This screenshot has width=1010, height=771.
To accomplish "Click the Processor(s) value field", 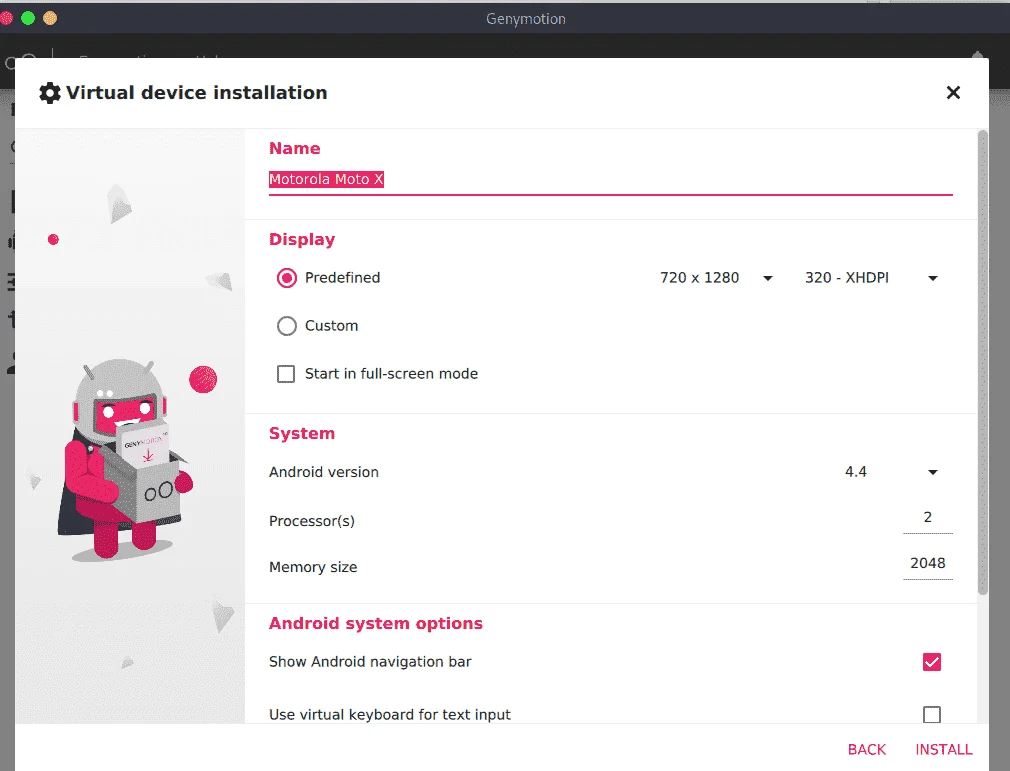I will [928, 519].
